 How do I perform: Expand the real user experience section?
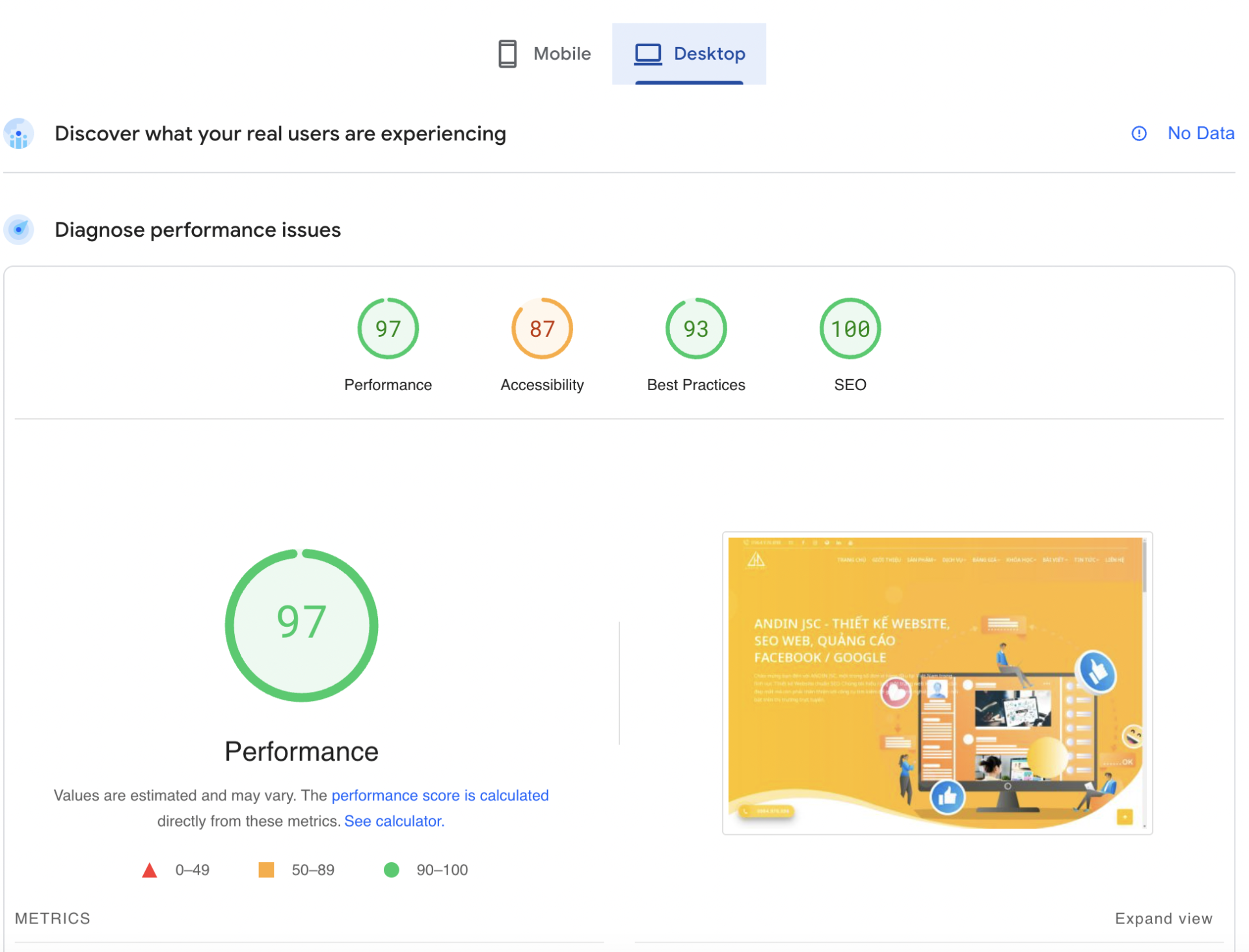pyautogui.click(x=280, y=133)
